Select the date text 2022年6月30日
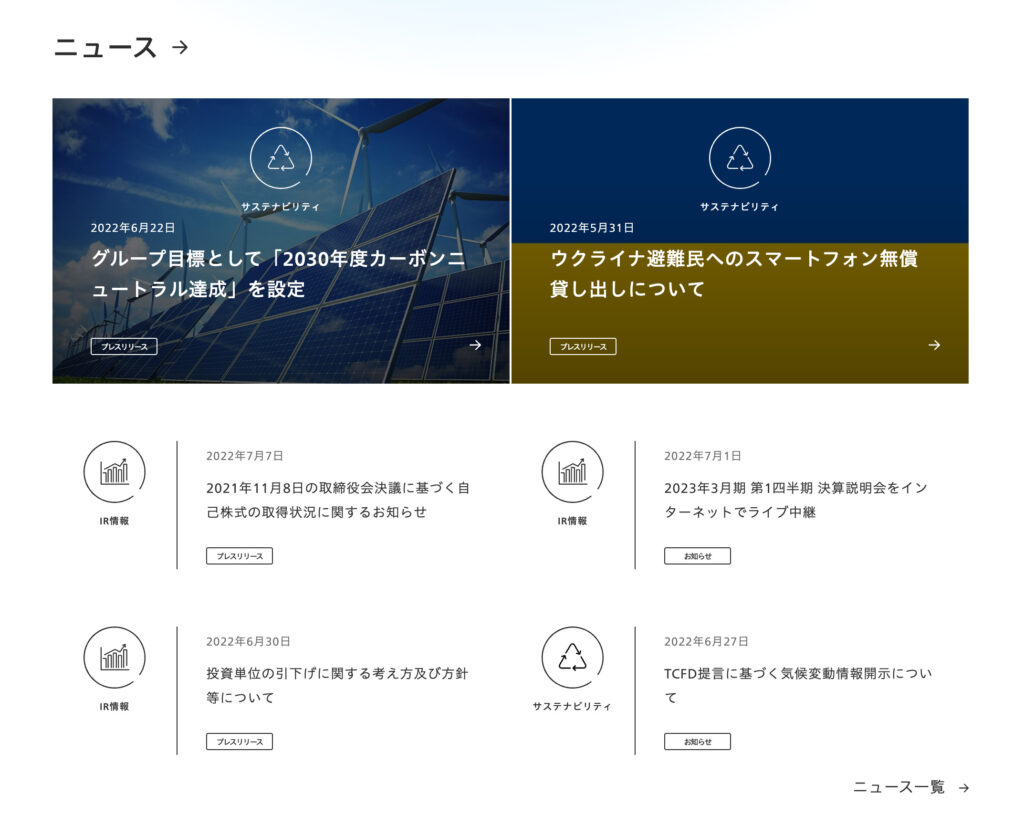The height and width of the screenshot is (836, 1024). coord(248,641)
